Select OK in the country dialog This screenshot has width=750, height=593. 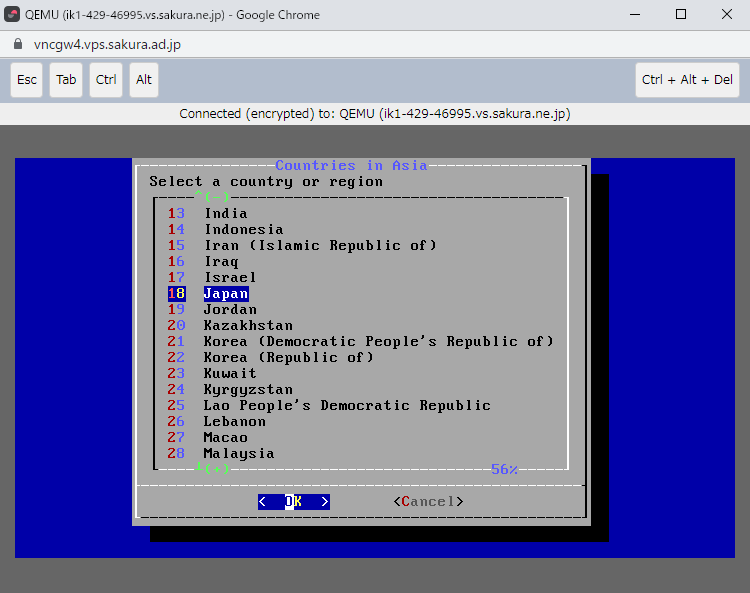point(293,502)
